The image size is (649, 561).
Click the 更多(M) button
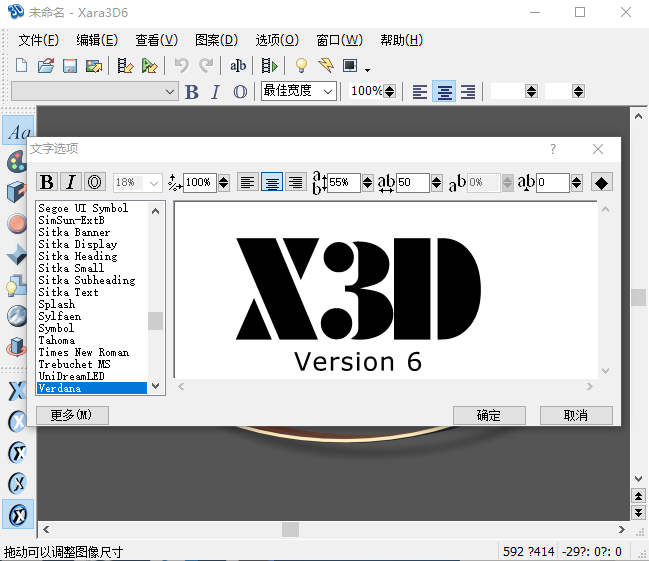click(72, 415)
